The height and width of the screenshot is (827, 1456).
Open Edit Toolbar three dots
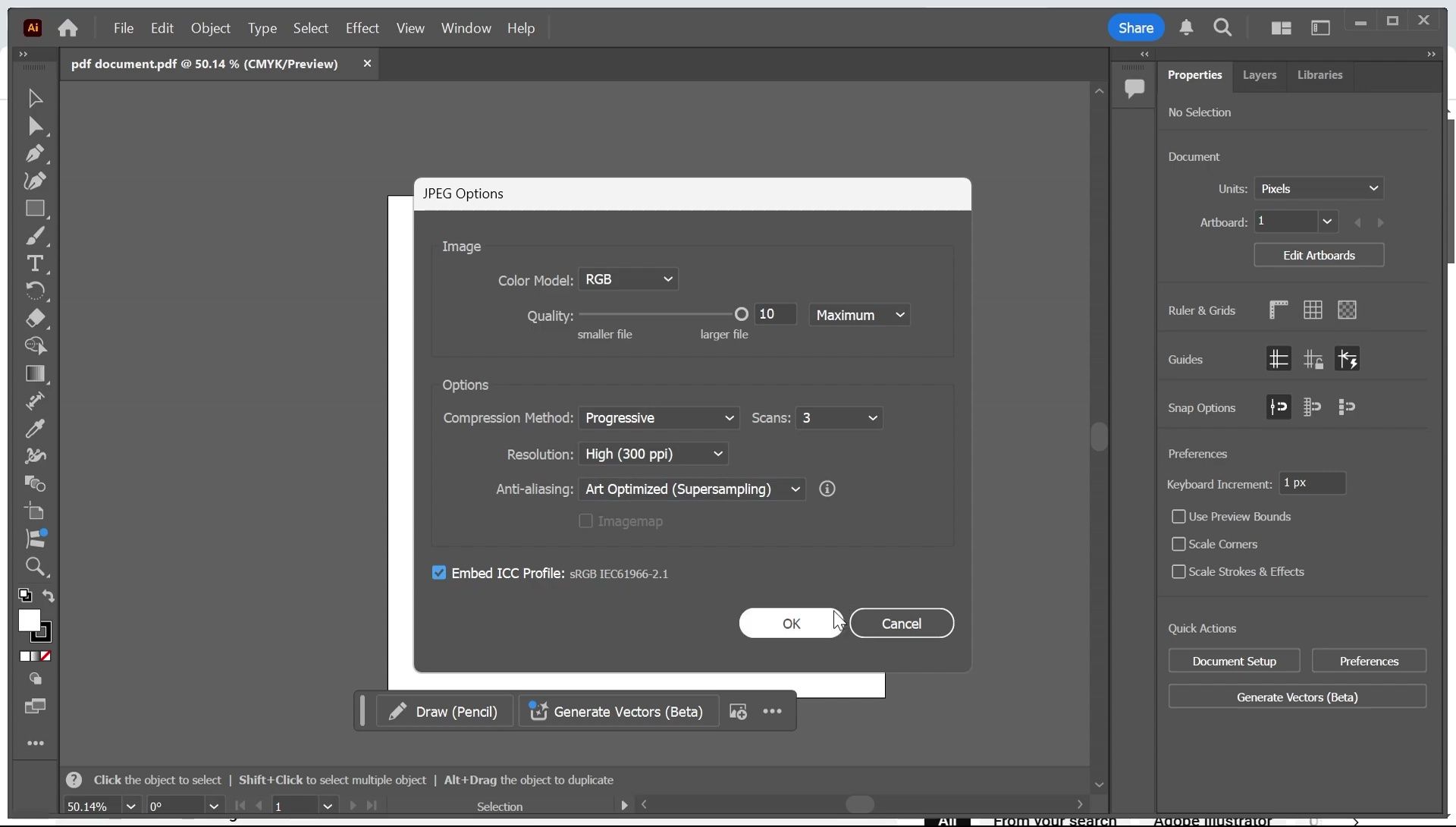tap(35, 744)
